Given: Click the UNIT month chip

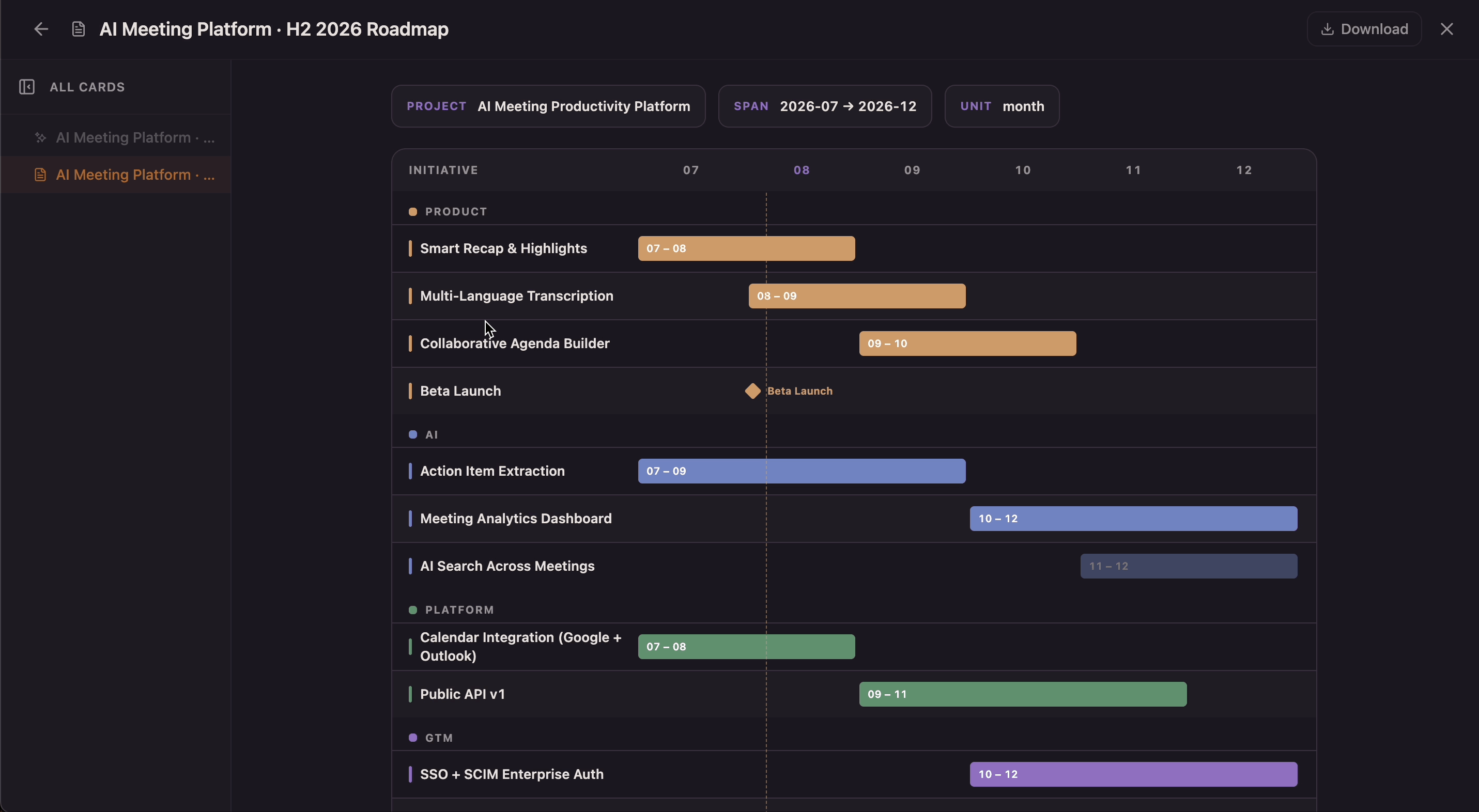Looking at the screenshot, I should 1002,106.
